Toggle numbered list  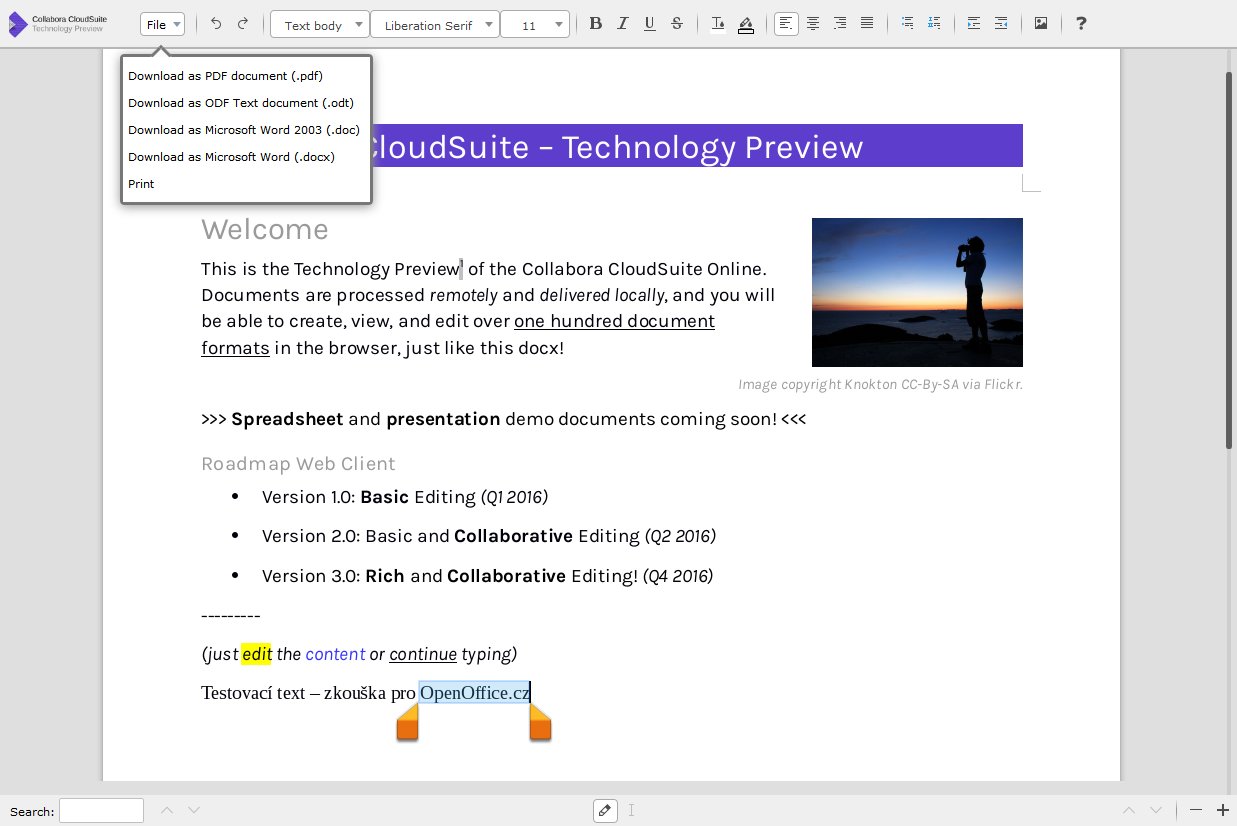(934, 24)
